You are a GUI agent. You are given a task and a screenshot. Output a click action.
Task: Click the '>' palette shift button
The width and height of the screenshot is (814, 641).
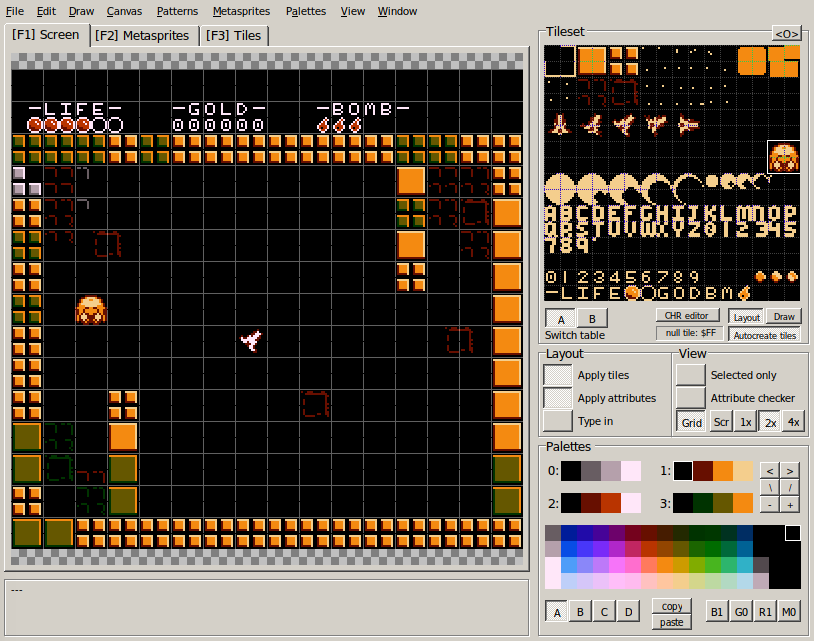click(790, 471)
